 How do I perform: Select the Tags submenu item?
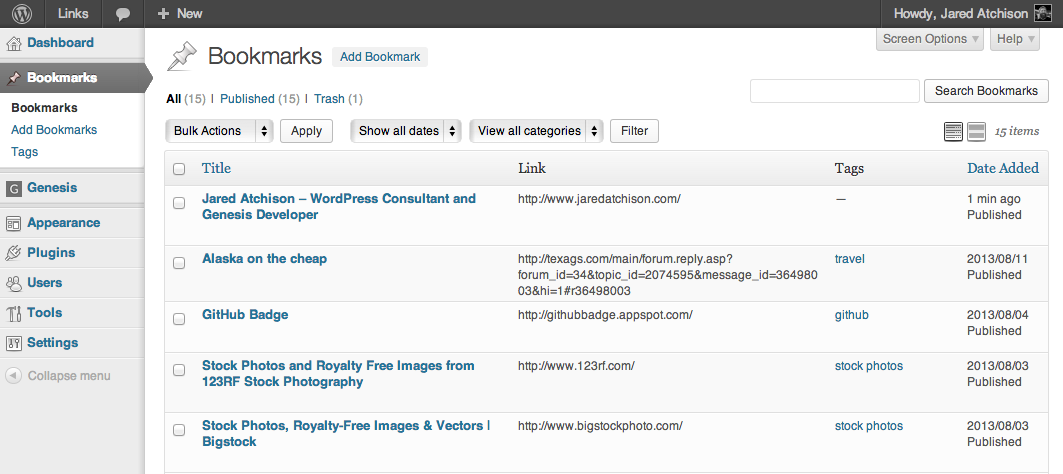coord(24,152)
